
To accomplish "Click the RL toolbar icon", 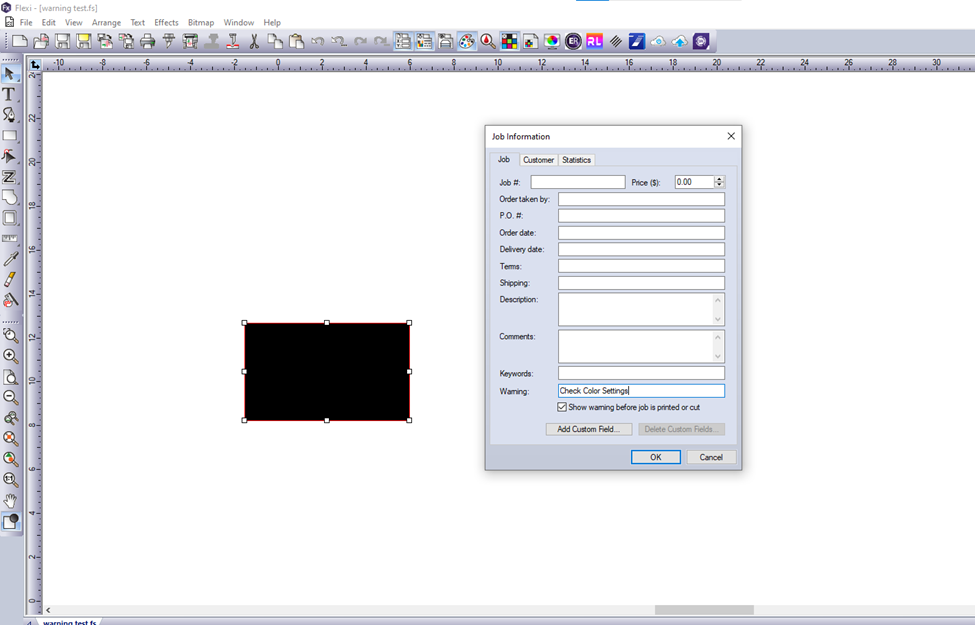I will point(594,42).
